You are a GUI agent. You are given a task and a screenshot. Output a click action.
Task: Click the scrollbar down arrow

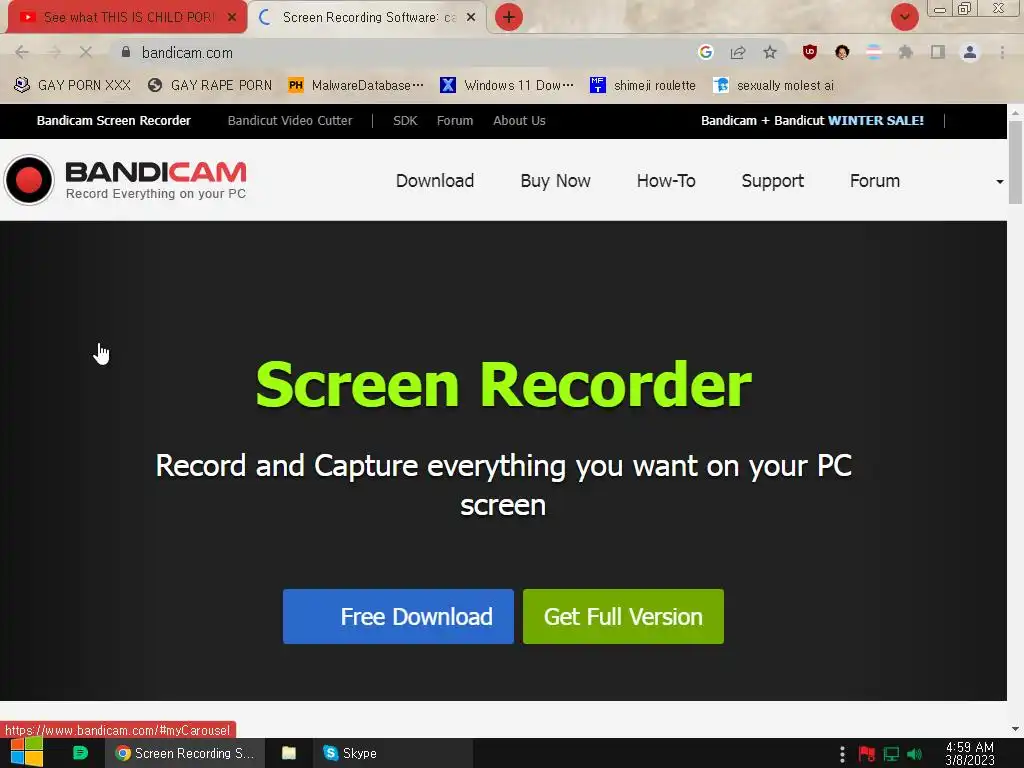[x=1015, y=729]
